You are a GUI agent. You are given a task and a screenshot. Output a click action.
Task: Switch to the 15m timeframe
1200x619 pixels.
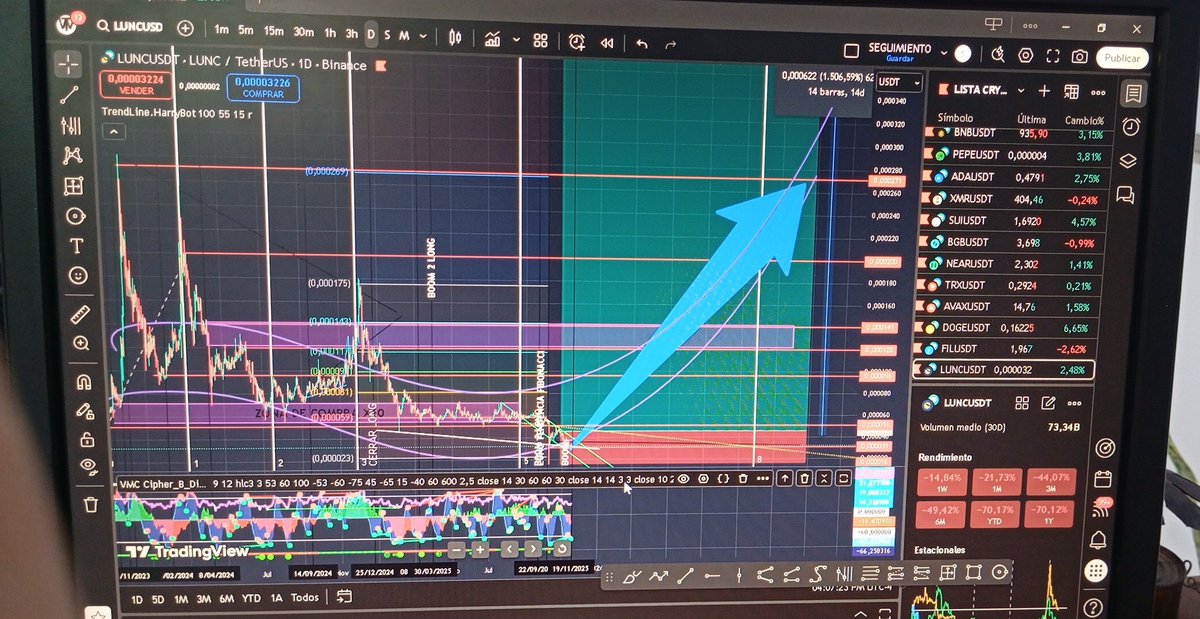273,31
